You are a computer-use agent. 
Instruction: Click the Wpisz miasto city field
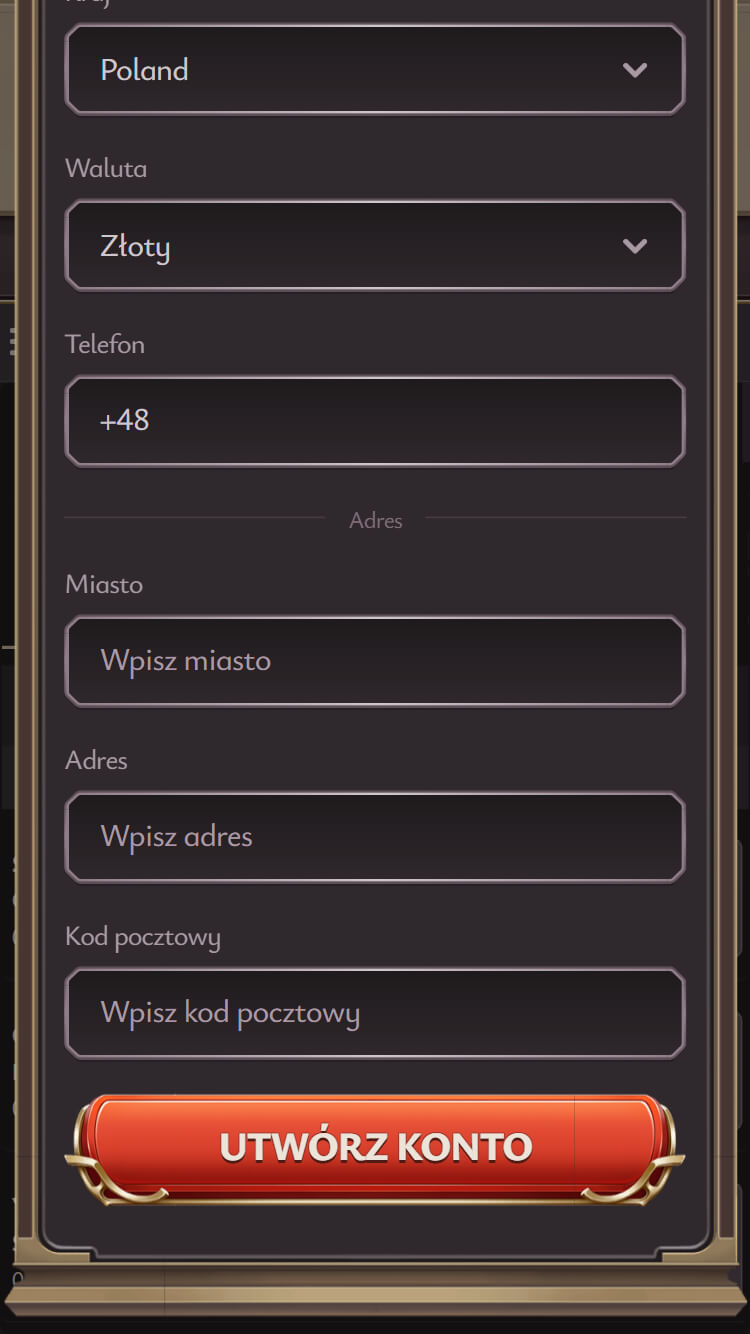click(375, 661)
